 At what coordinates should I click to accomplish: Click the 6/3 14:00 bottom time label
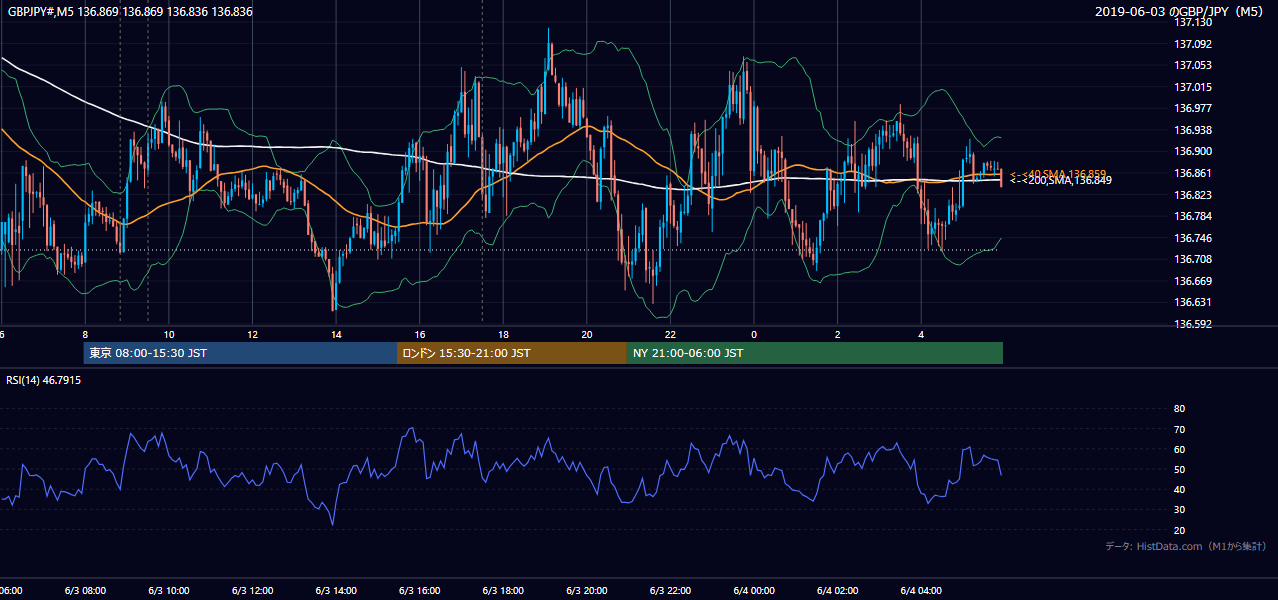[x=336, y=591]
